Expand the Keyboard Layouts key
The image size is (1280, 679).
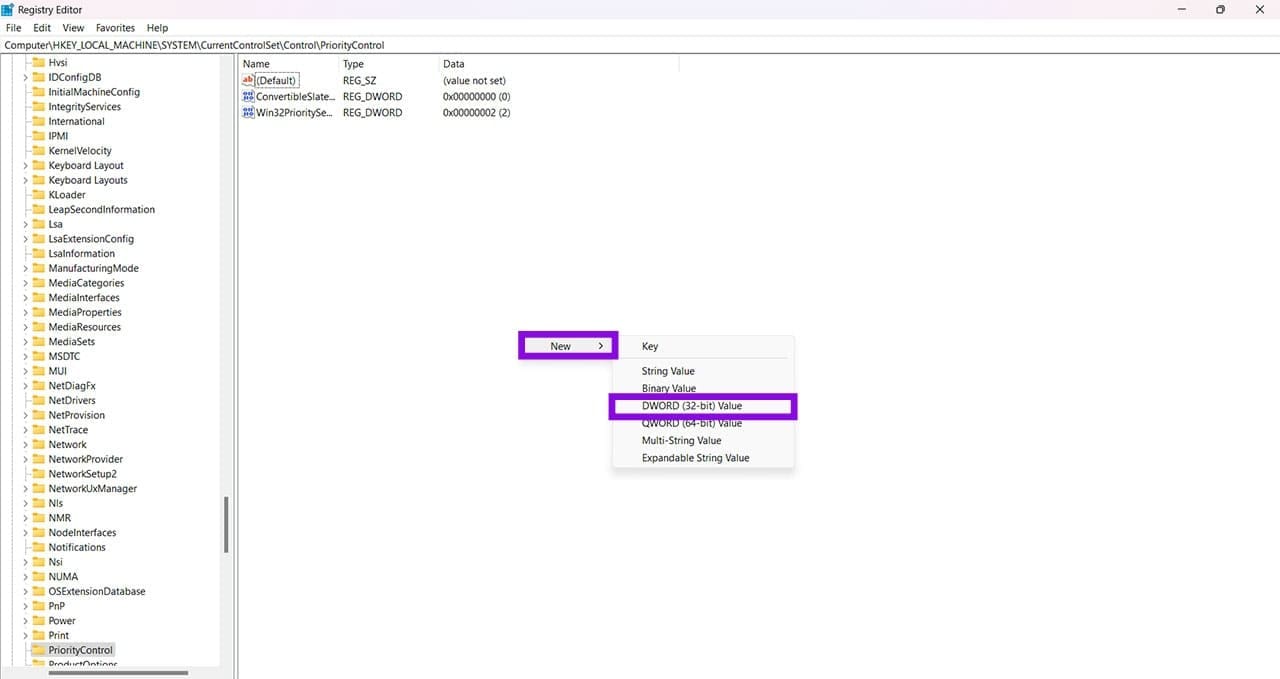click(25, 180)
